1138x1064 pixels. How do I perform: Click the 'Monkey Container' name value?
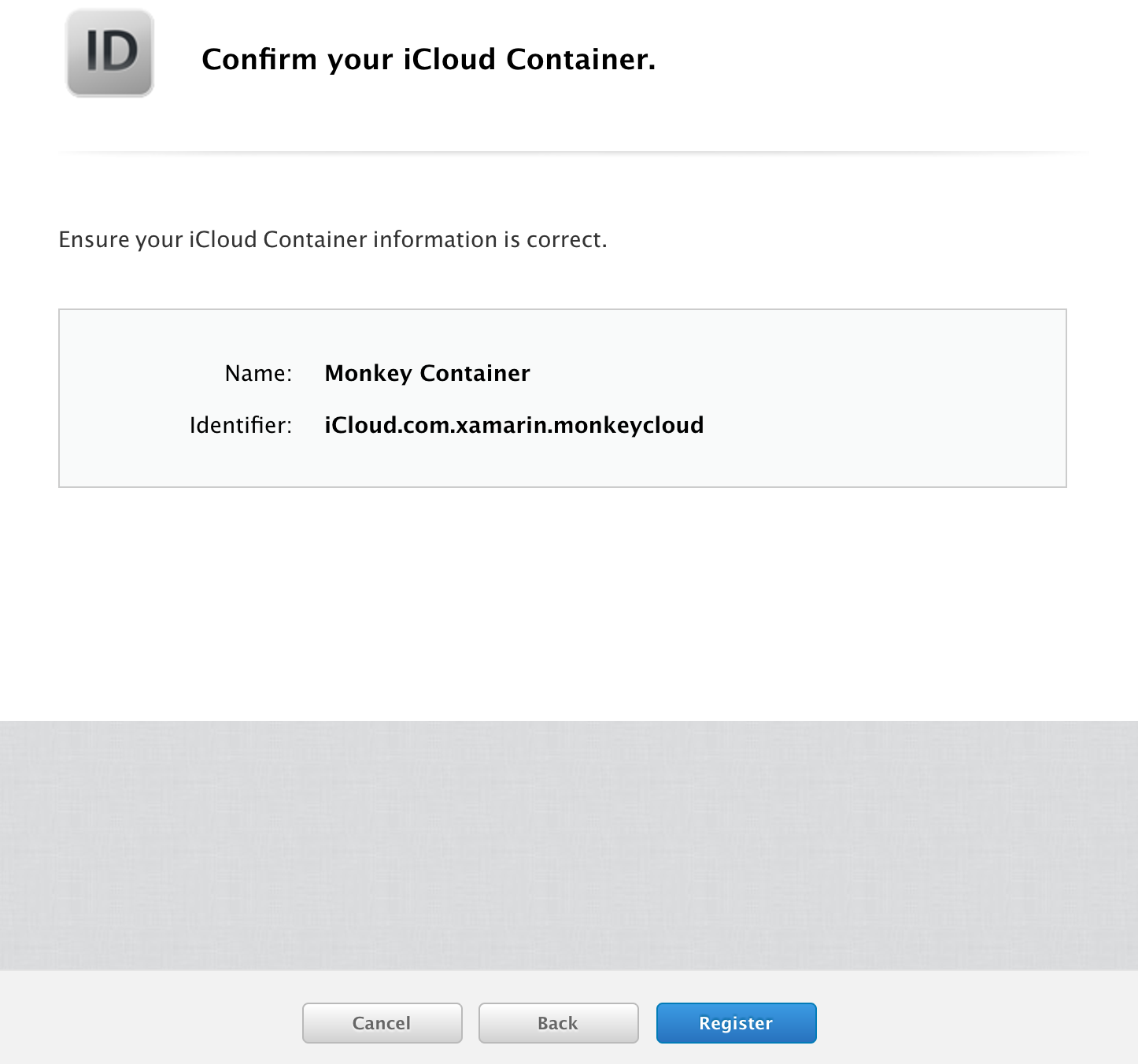pyautogui.click(x=427, y=373)
